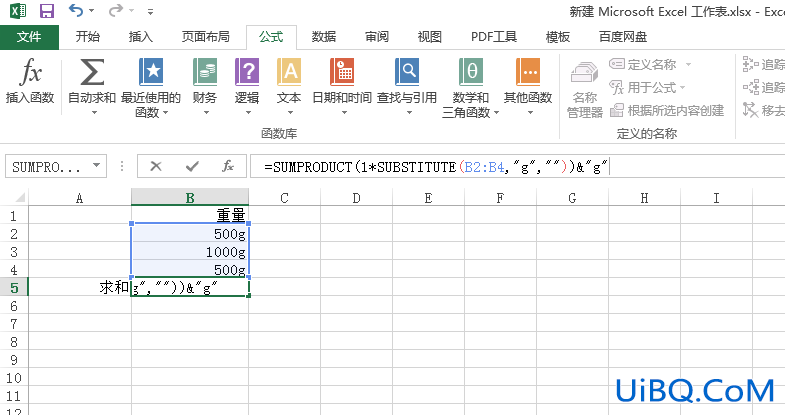Open the Name Manager (名称管理器) icon

pos(584,73)
